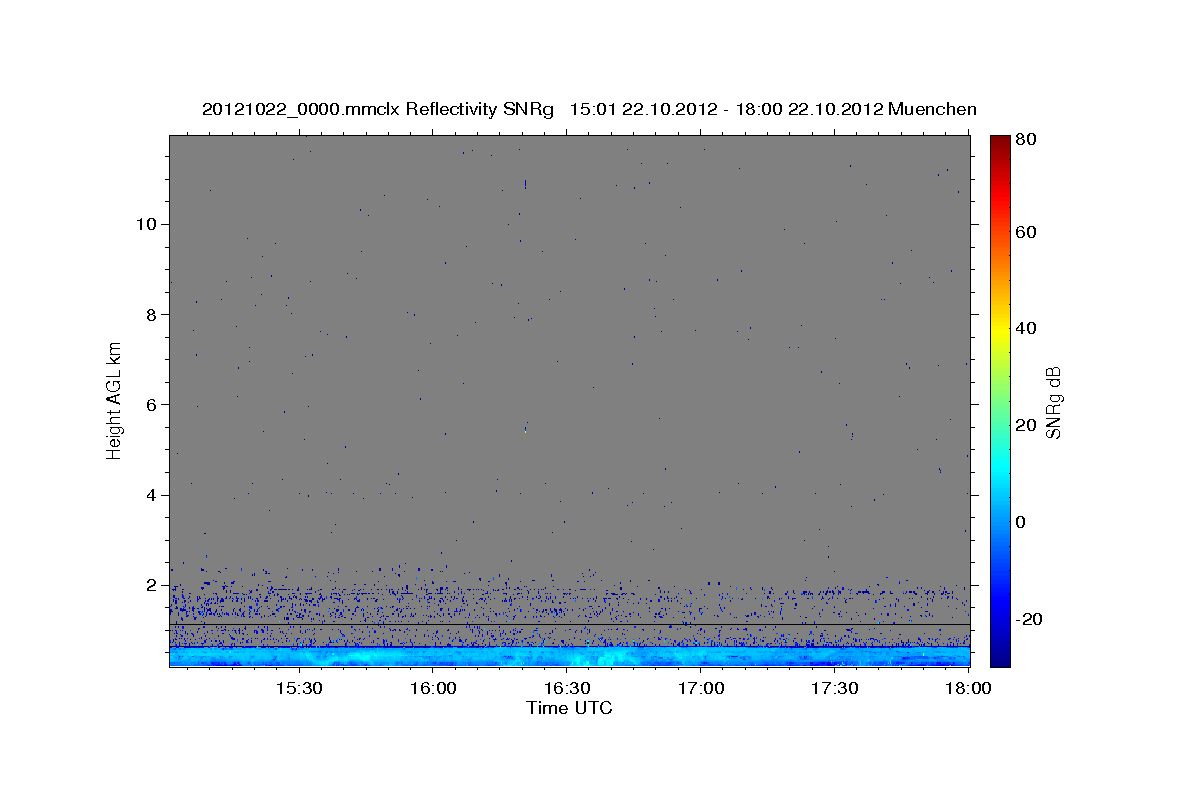
Task: Click the 15:30 time tick label
Action: 298,689
